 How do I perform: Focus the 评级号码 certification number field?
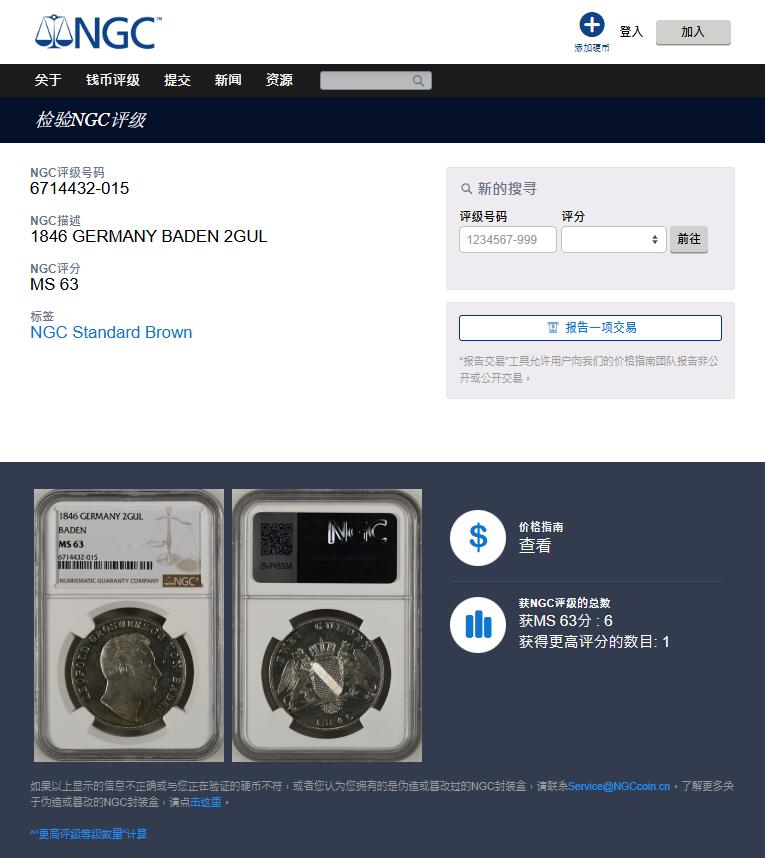pyautogui.click(x=508, y=240)
